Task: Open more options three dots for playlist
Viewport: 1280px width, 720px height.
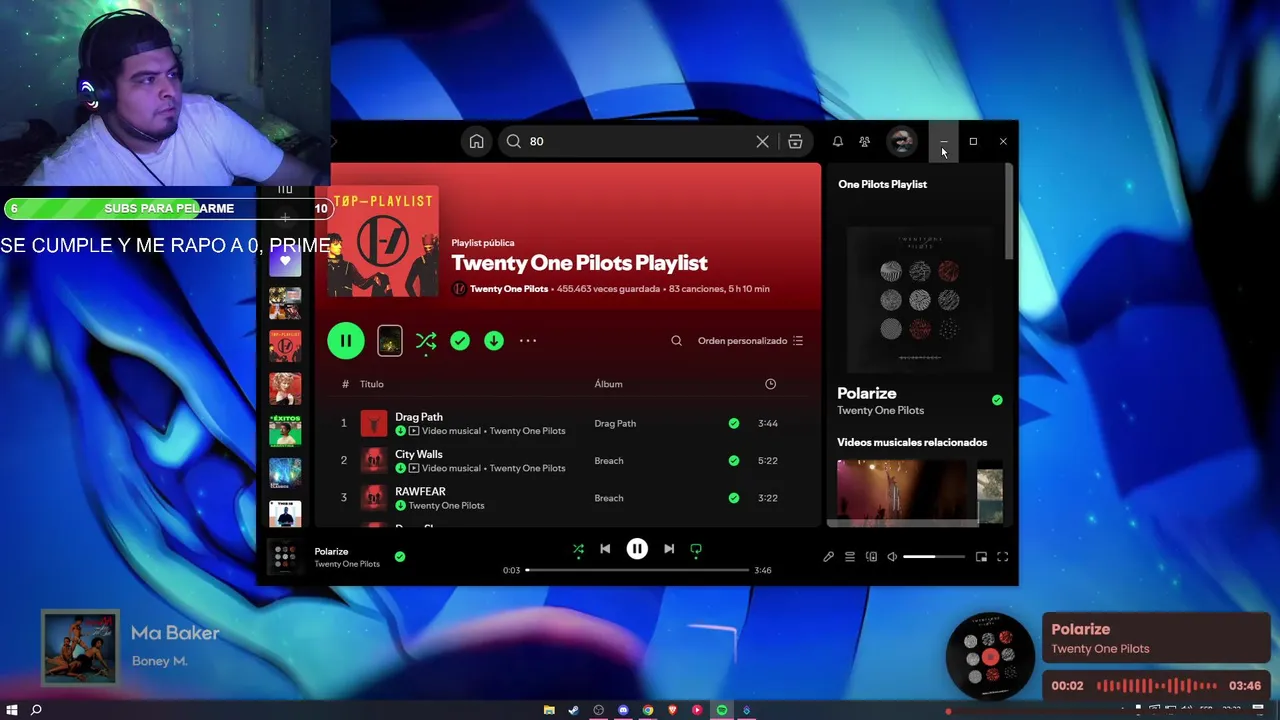Action: tap(528, 341)
